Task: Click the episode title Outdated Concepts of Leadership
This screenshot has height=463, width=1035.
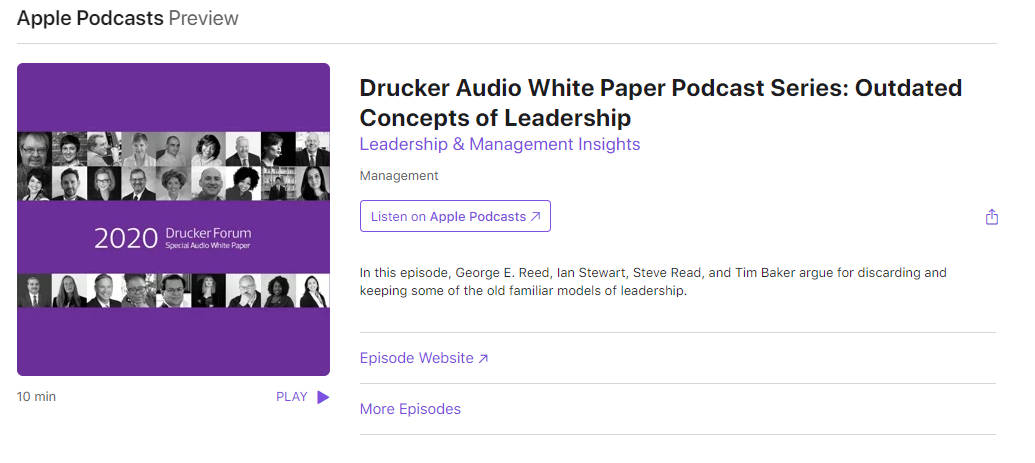Action: click(661, 102)
